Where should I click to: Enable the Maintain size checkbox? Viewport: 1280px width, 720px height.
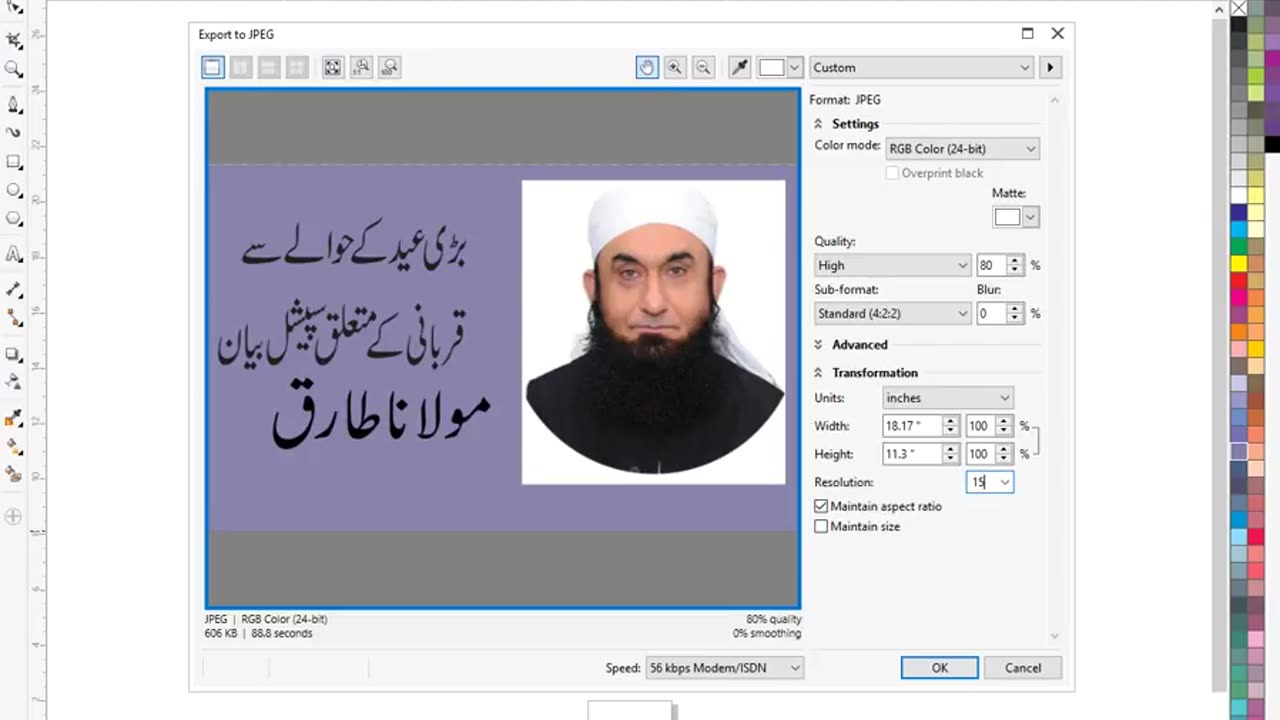pos(821,526)
